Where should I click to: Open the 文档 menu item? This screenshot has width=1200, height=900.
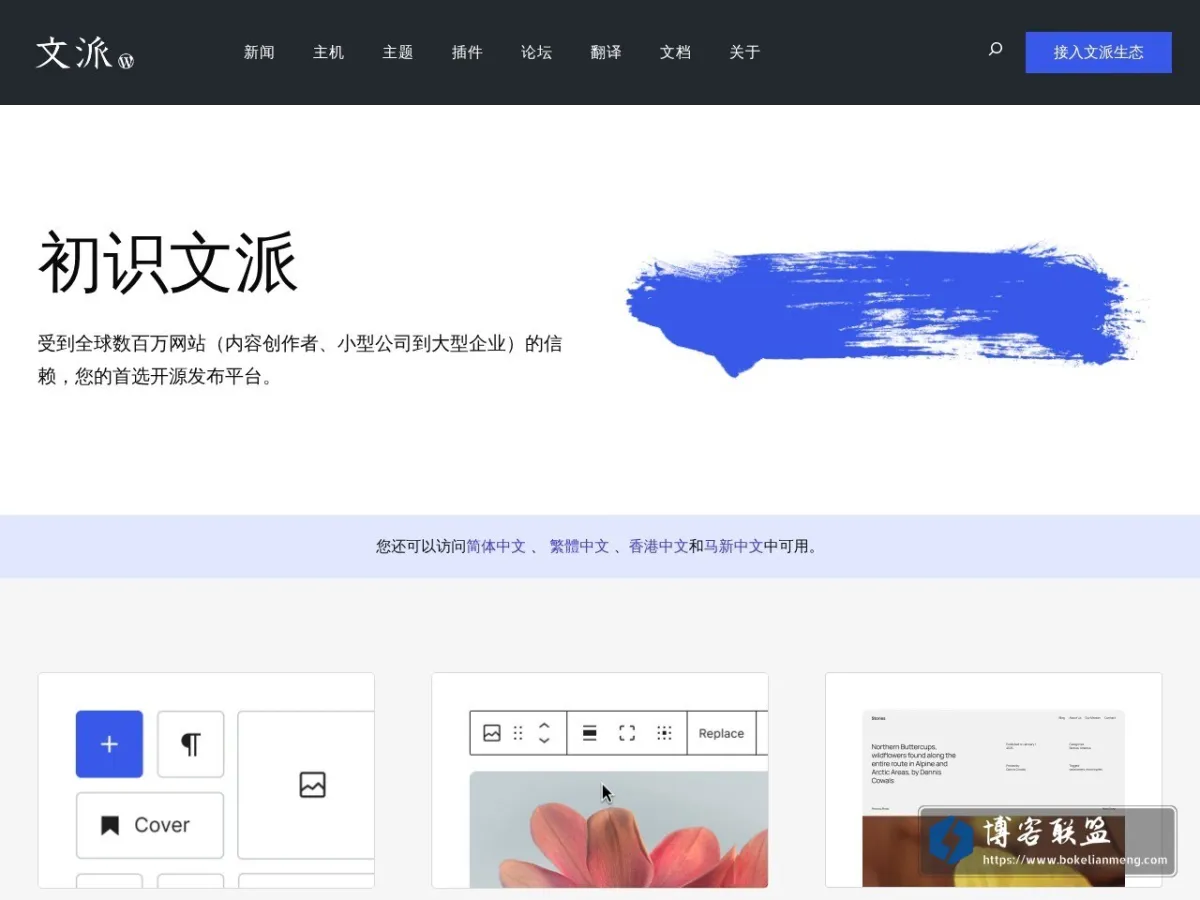coord(675,52)
